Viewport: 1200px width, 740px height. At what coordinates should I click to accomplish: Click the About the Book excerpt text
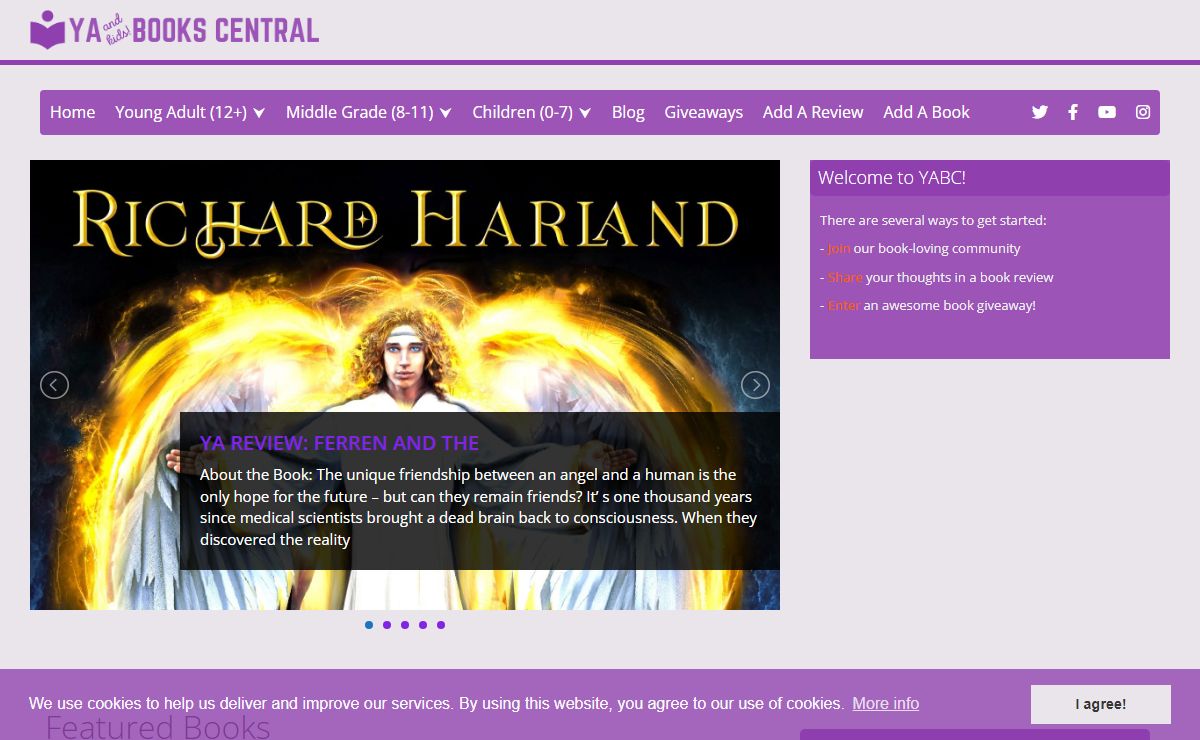[x=479, y=507]
